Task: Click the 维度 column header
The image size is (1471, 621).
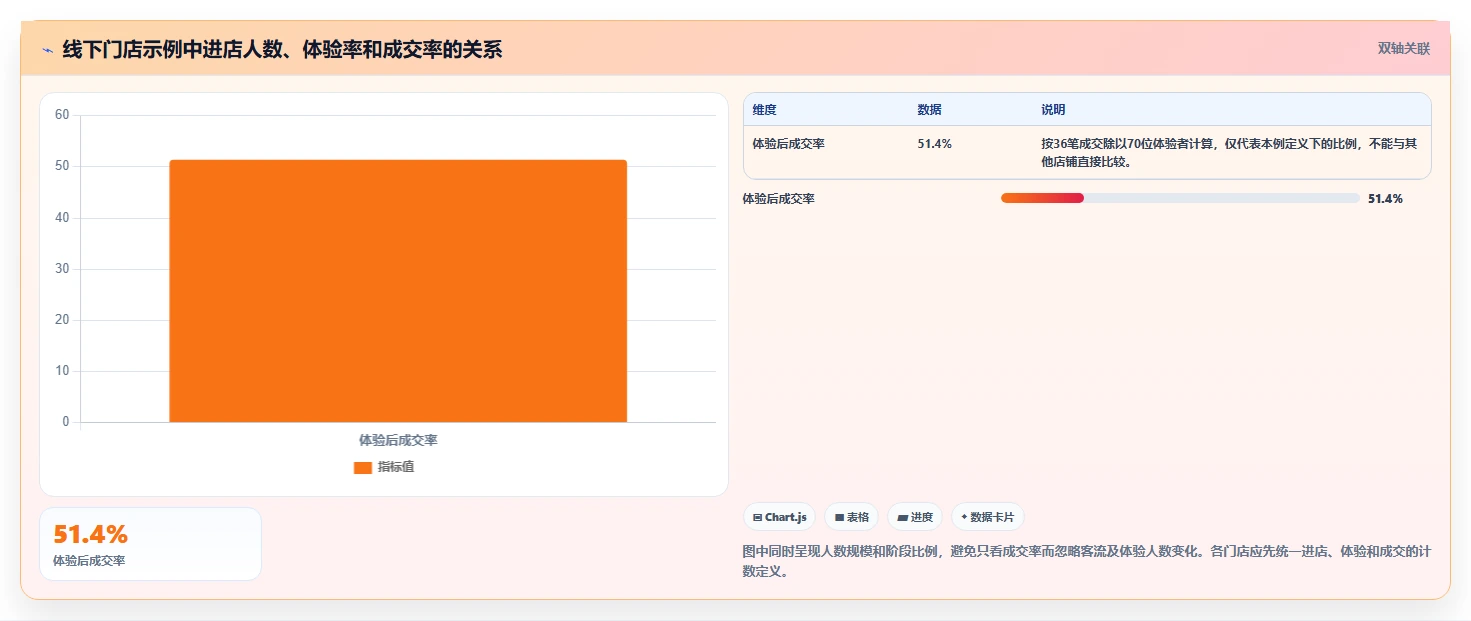Action: (x=765, y=110)
